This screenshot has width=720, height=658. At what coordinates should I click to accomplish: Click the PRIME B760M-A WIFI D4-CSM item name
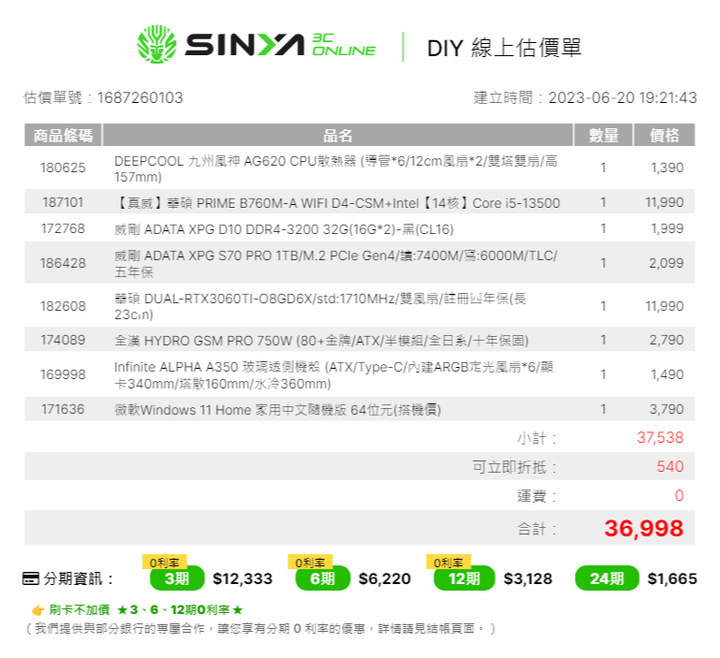pos(337,202)
